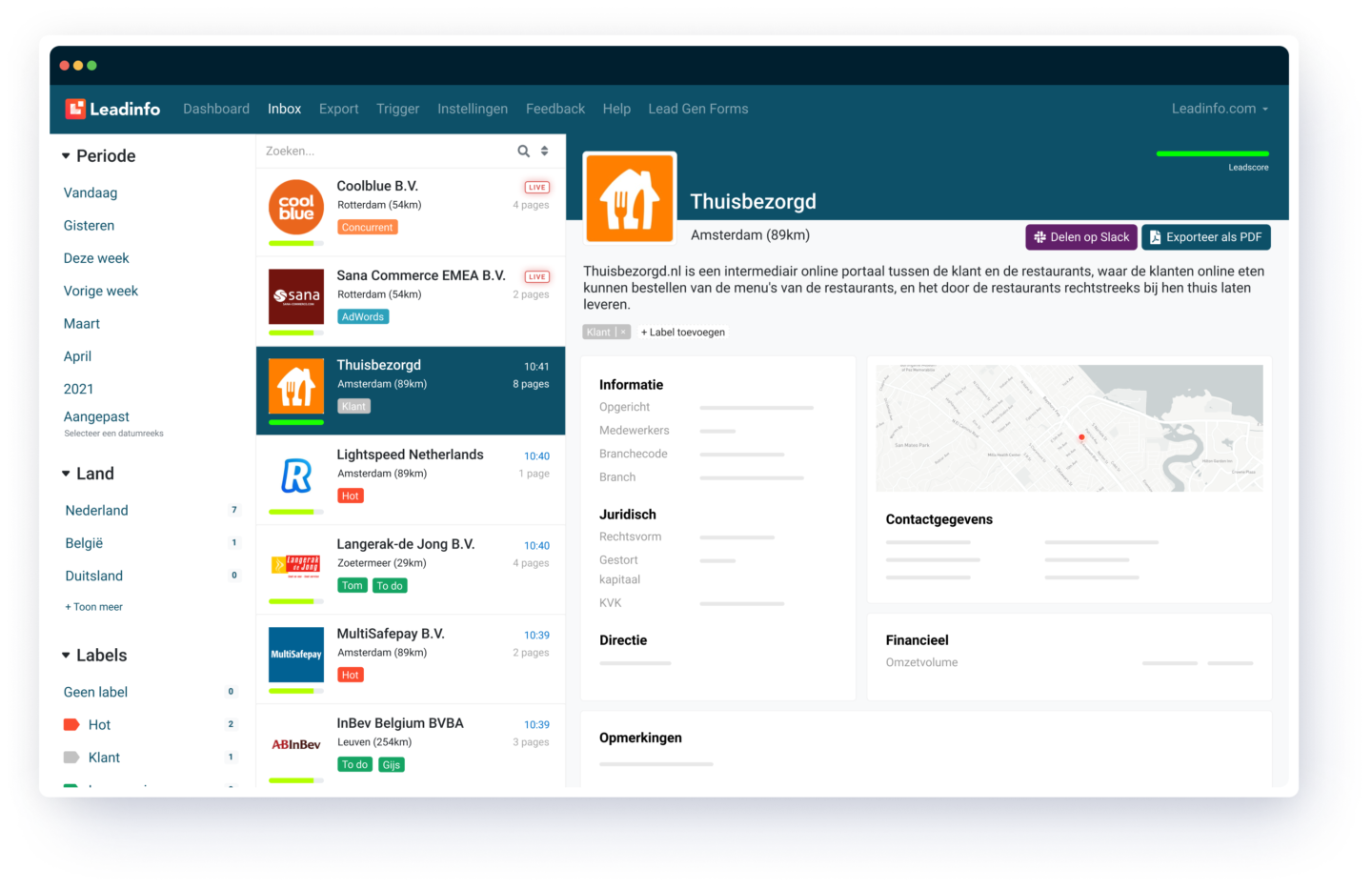The height and width of the screenshot is (890, 1372).
Task: Remove the Klant label using its × control
Action: [622, 332]
